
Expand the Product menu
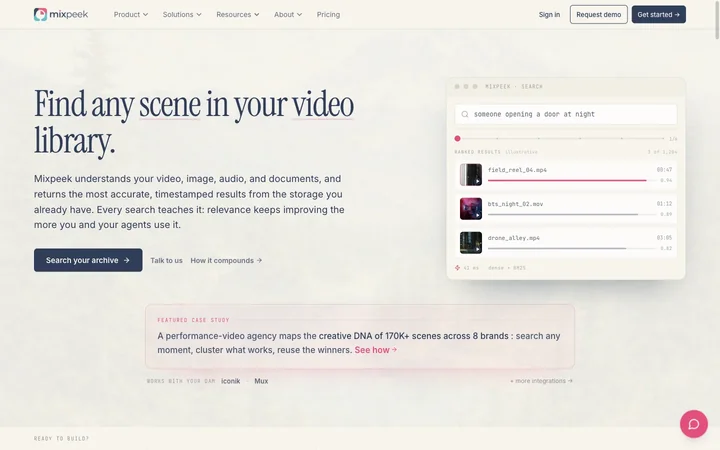pyautogui.click(x=131, y=15)
